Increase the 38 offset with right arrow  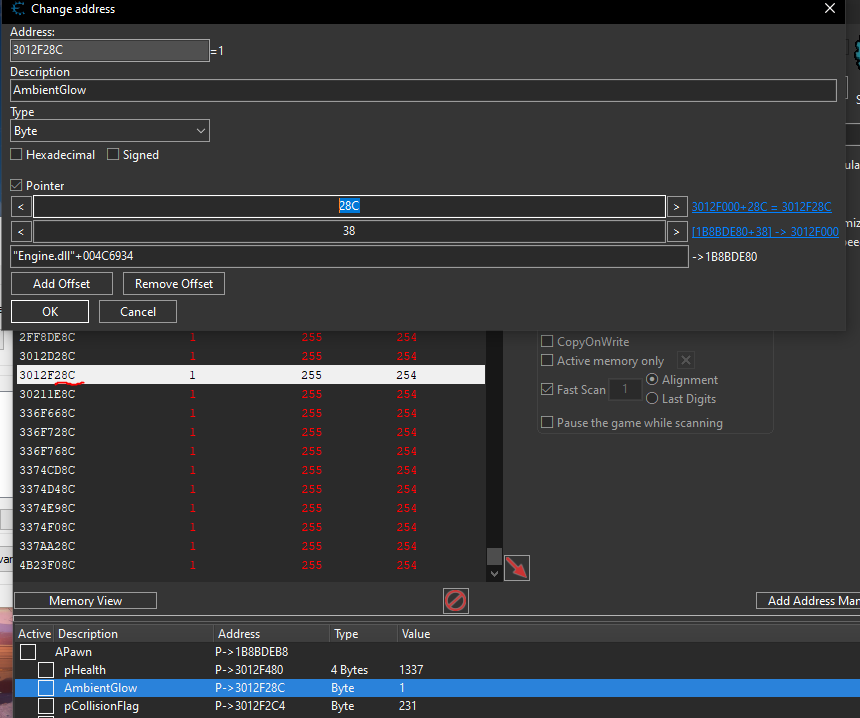[x=677, y=231]
